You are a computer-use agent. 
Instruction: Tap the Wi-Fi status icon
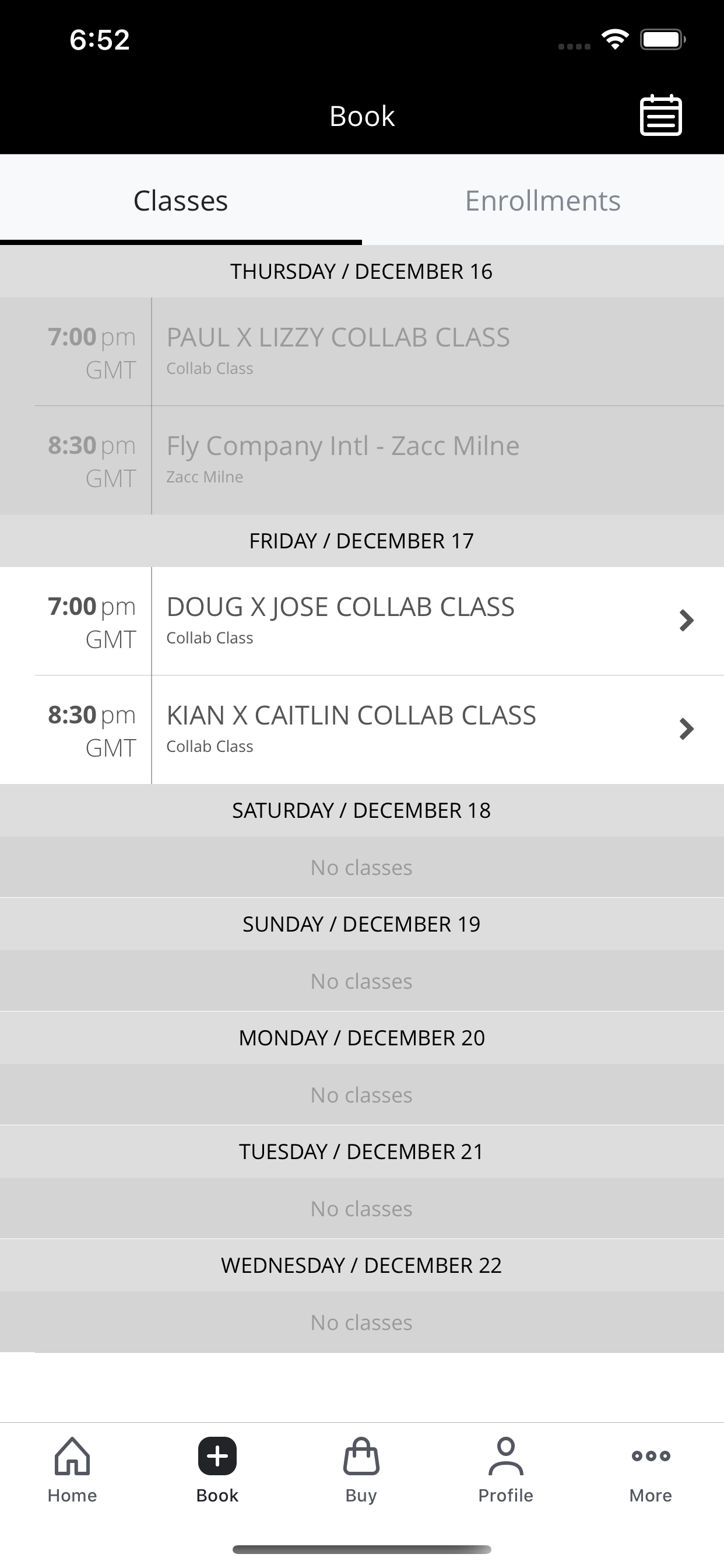point(614,40)
